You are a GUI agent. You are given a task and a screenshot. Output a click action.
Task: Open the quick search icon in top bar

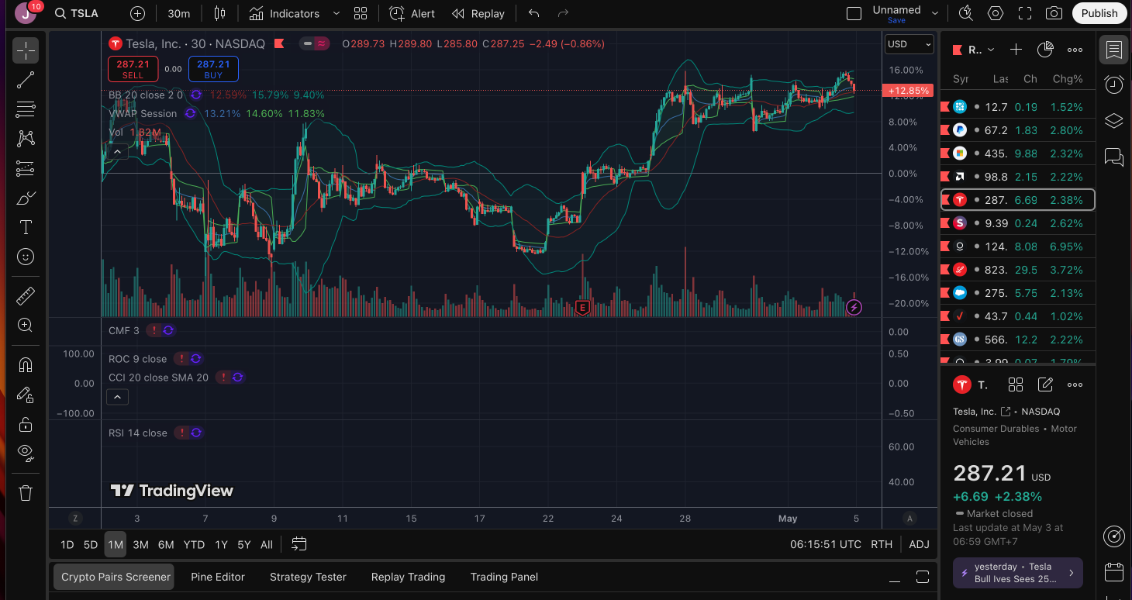click(965, 13)
